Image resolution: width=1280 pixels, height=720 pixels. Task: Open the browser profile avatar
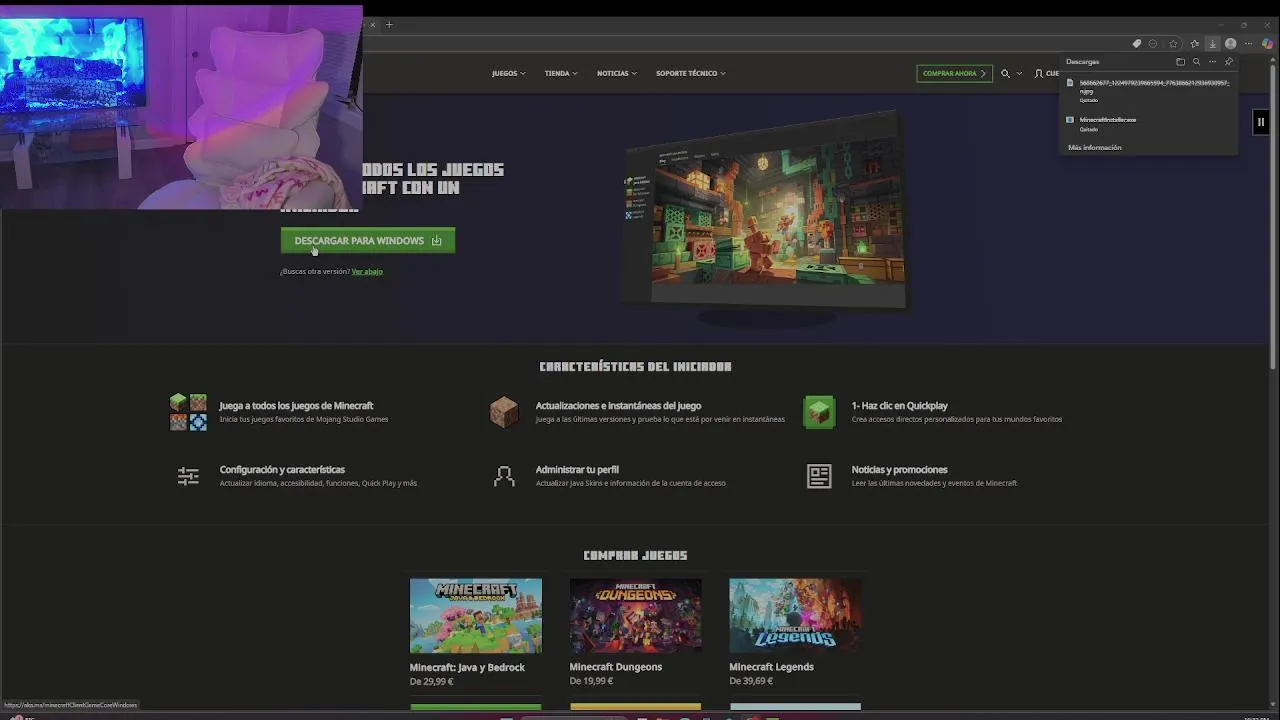tap(1231, 44)
